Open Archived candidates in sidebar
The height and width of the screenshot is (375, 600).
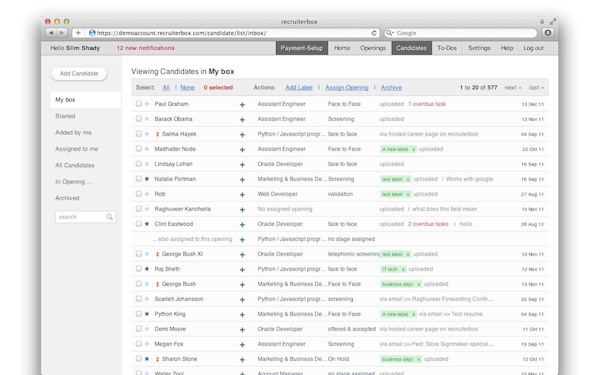click(x=67, y=198)
